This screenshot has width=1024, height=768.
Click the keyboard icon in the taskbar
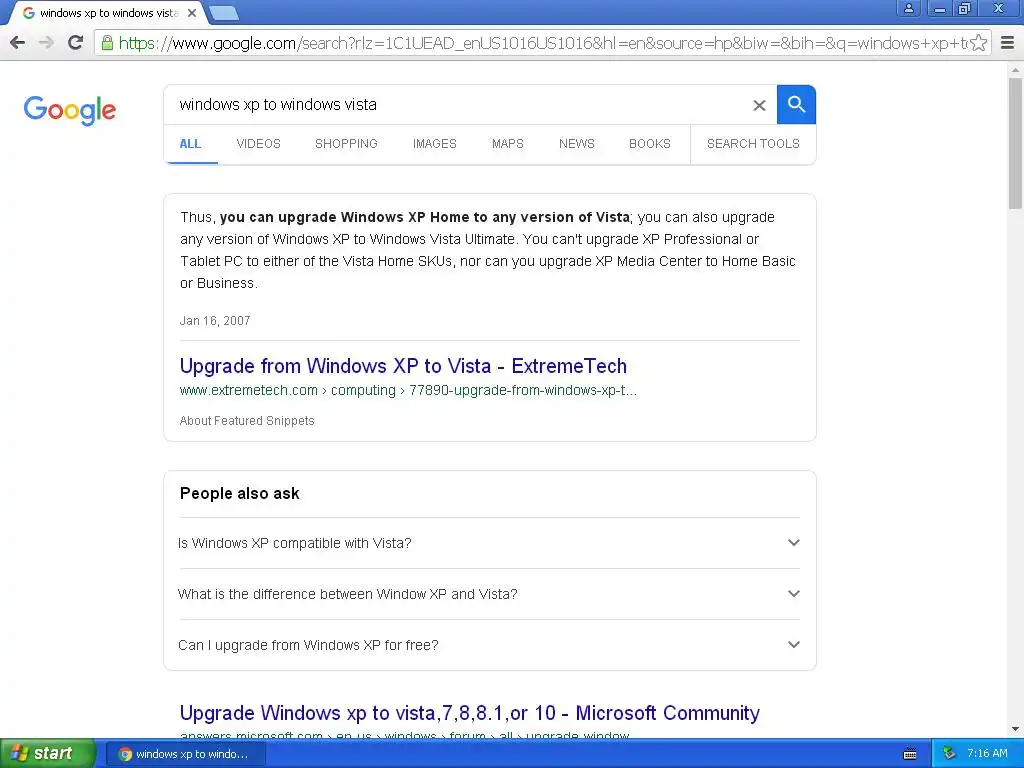(910, 754)
